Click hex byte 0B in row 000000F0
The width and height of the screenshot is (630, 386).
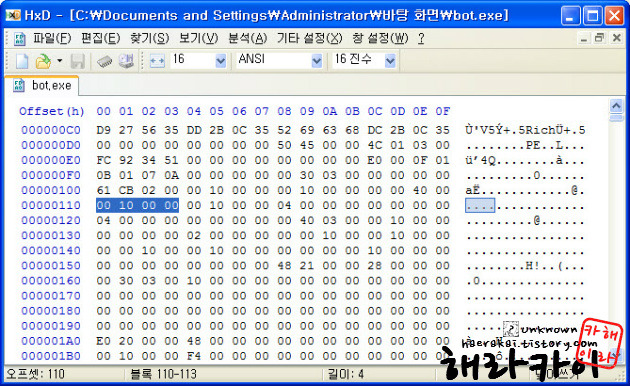click(x=103, y=175)
